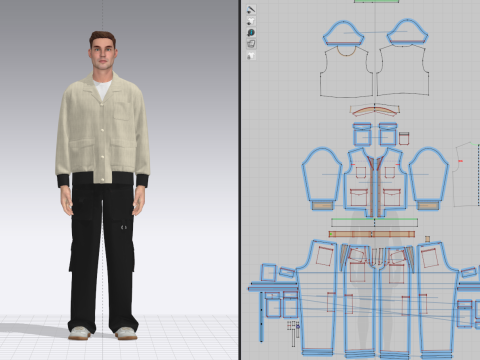Click the texture surface display icon
The width and height of the screenshot is (480, 360).
coord(251,44)
